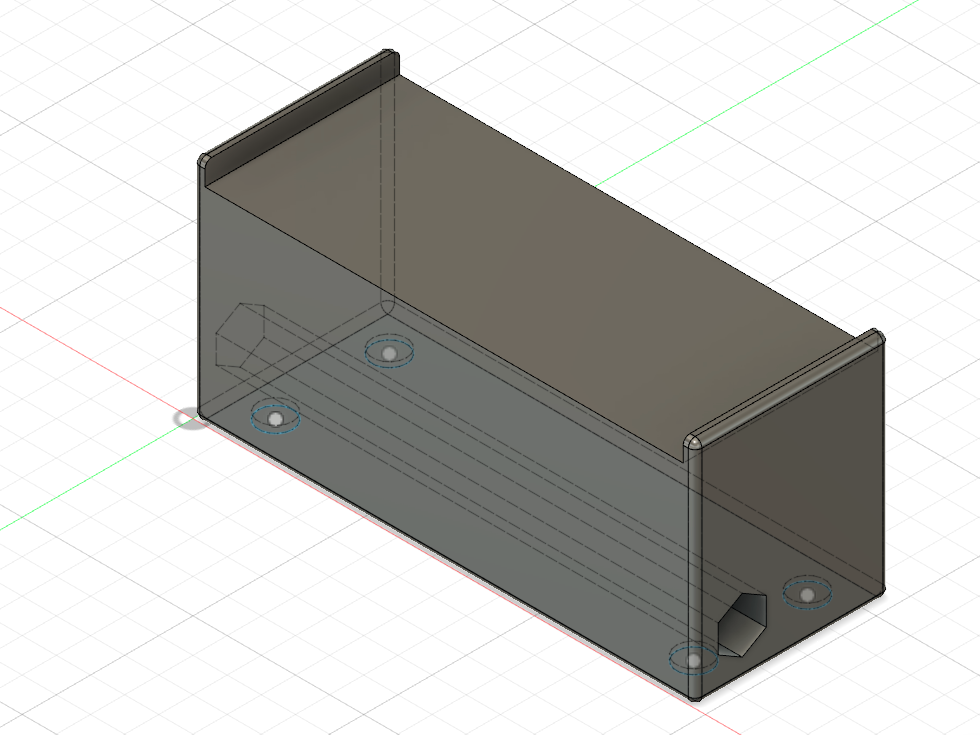Select the back-left mounting hole on the floor
This screenshot has height=735, width=980.
[x=389, y=353]
